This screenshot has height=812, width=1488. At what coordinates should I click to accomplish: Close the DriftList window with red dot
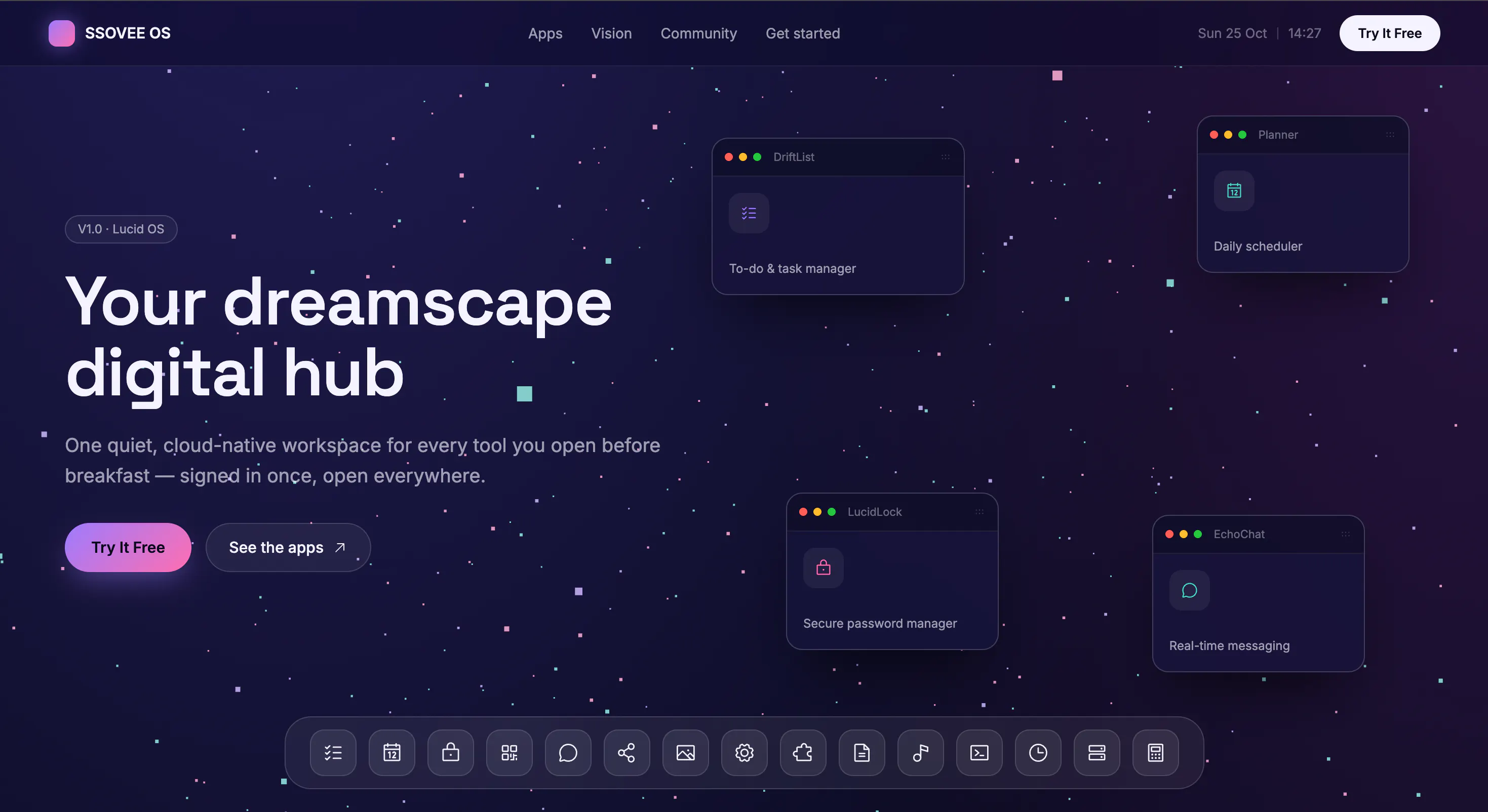click(x=728, y=157)
